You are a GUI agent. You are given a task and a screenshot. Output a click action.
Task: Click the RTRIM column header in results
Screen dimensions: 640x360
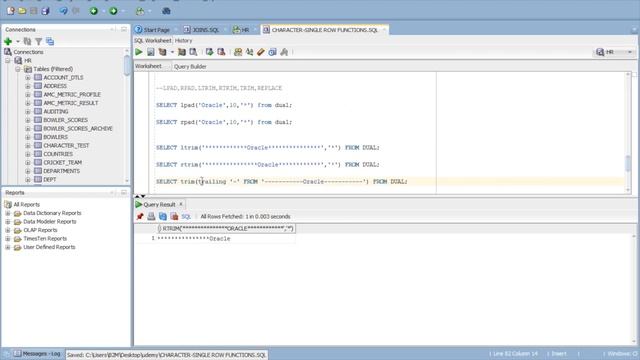click(x=226, y=229)
